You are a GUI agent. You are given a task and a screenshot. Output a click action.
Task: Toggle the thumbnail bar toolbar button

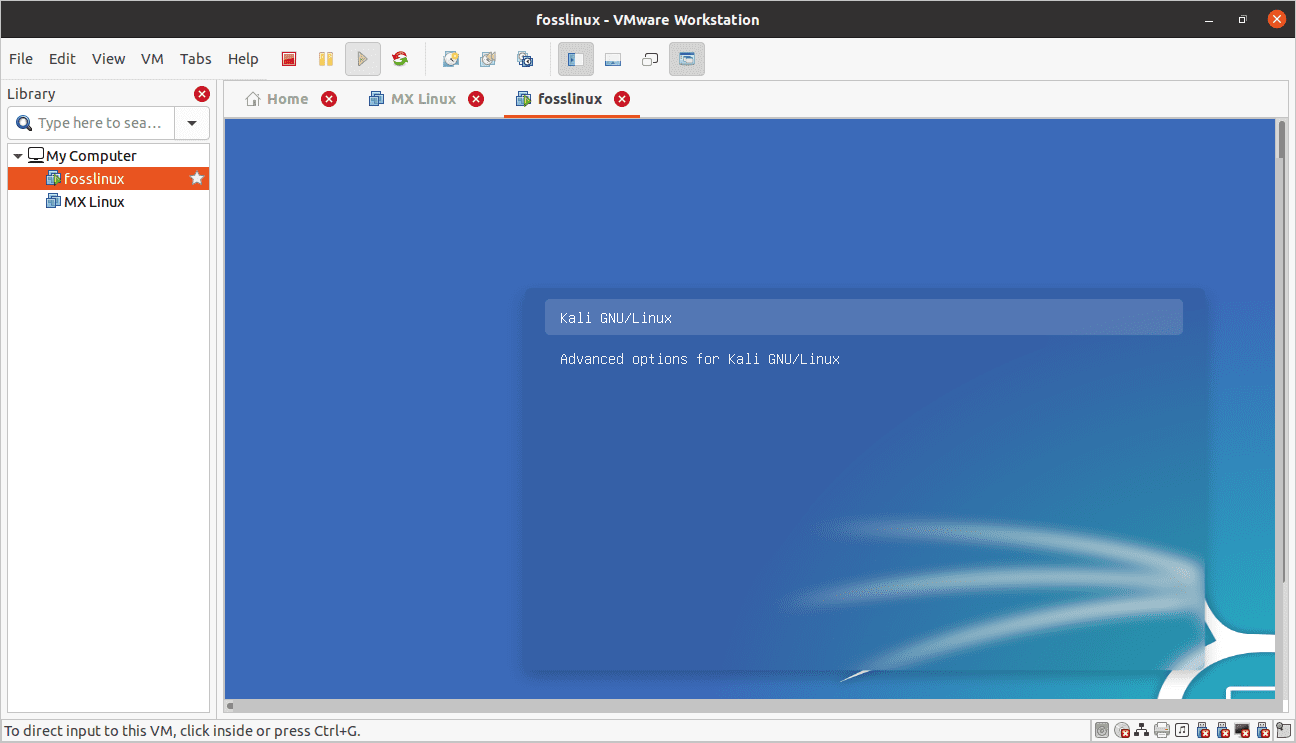(x=613, y=59)
